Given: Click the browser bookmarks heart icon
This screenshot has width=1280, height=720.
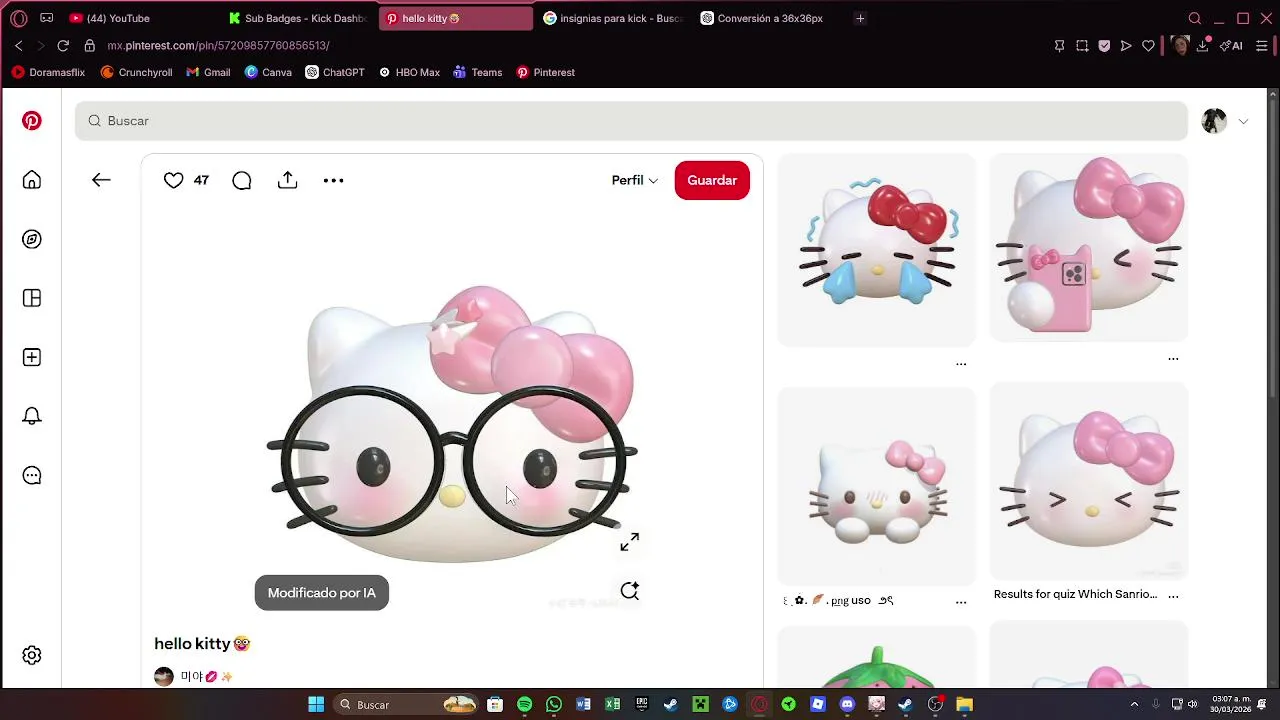Looking at the screenshot, I should pyautogui.click(x=1148, y=45).
